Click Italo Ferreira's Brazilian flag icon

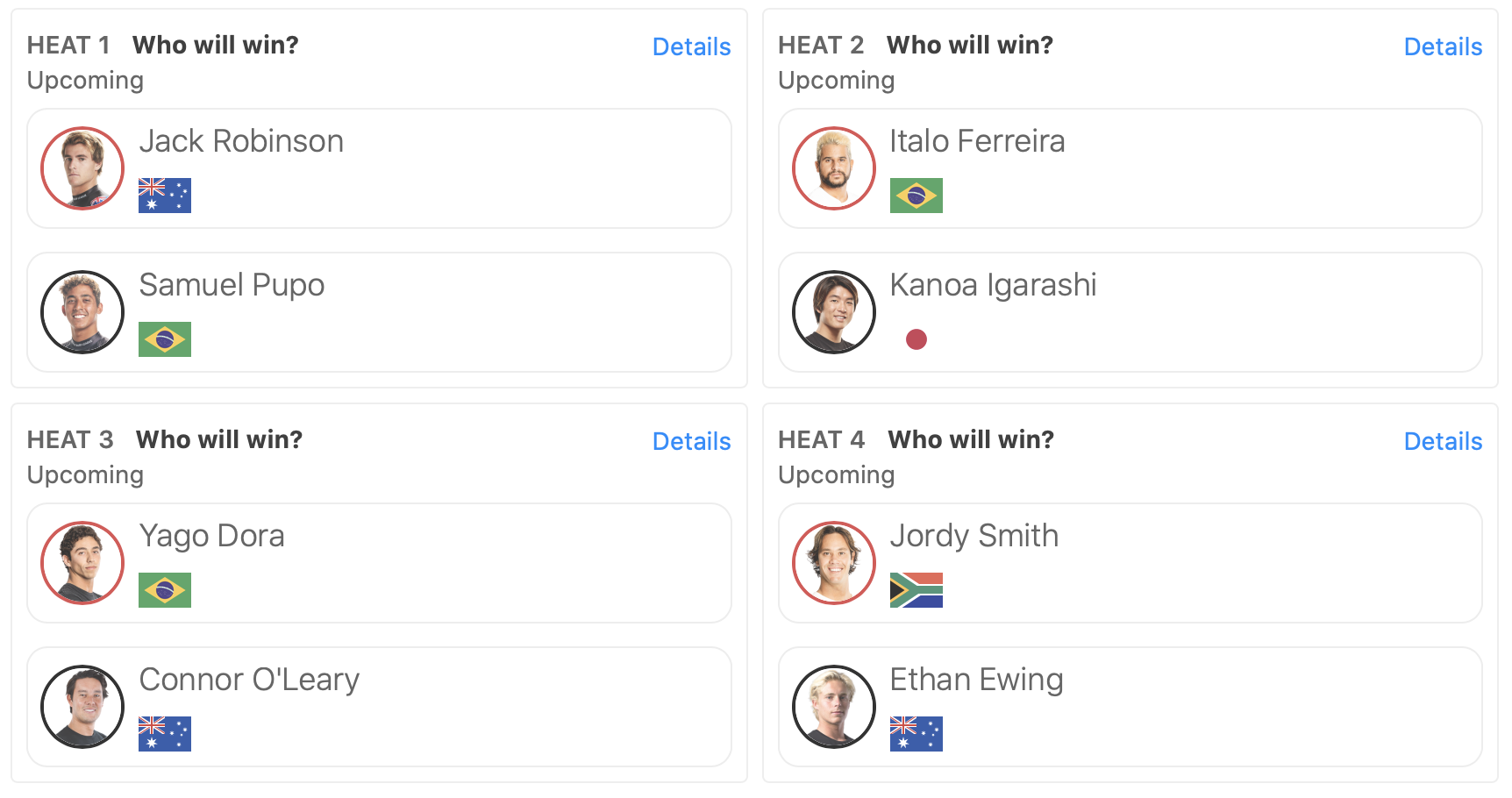916,196
